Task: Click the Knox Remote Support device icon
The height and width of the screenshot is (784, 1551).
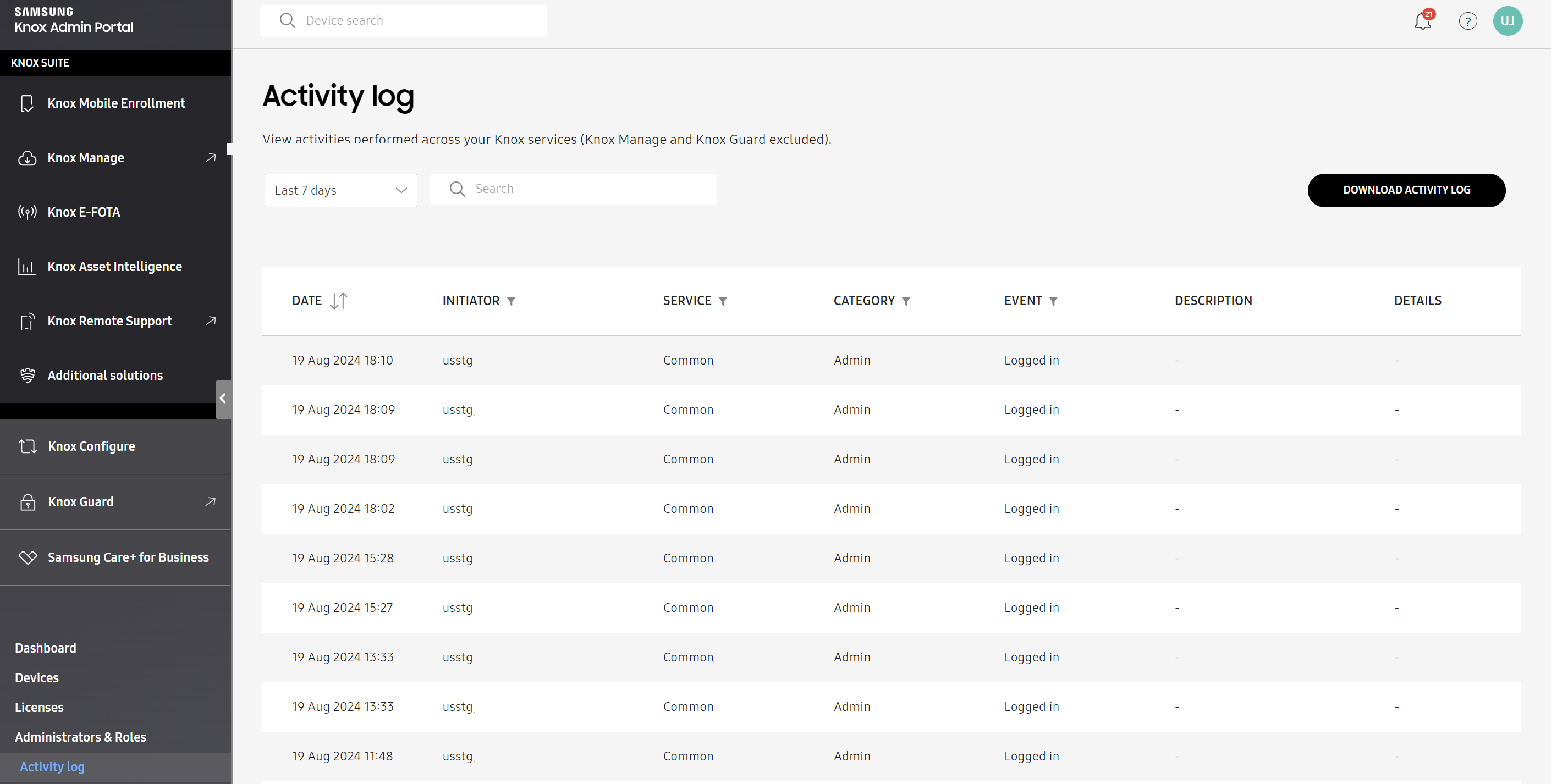Action: pyautogui.click(x=26, y=321)
